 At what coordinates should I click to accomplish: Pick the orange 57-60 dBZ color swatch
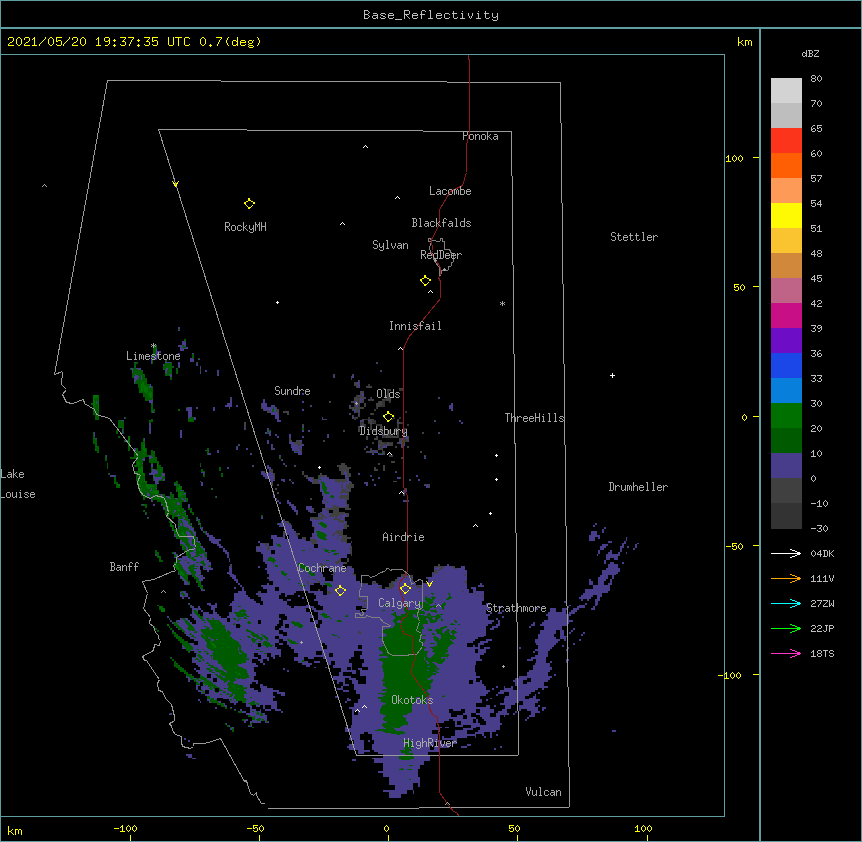pos(786,165)
